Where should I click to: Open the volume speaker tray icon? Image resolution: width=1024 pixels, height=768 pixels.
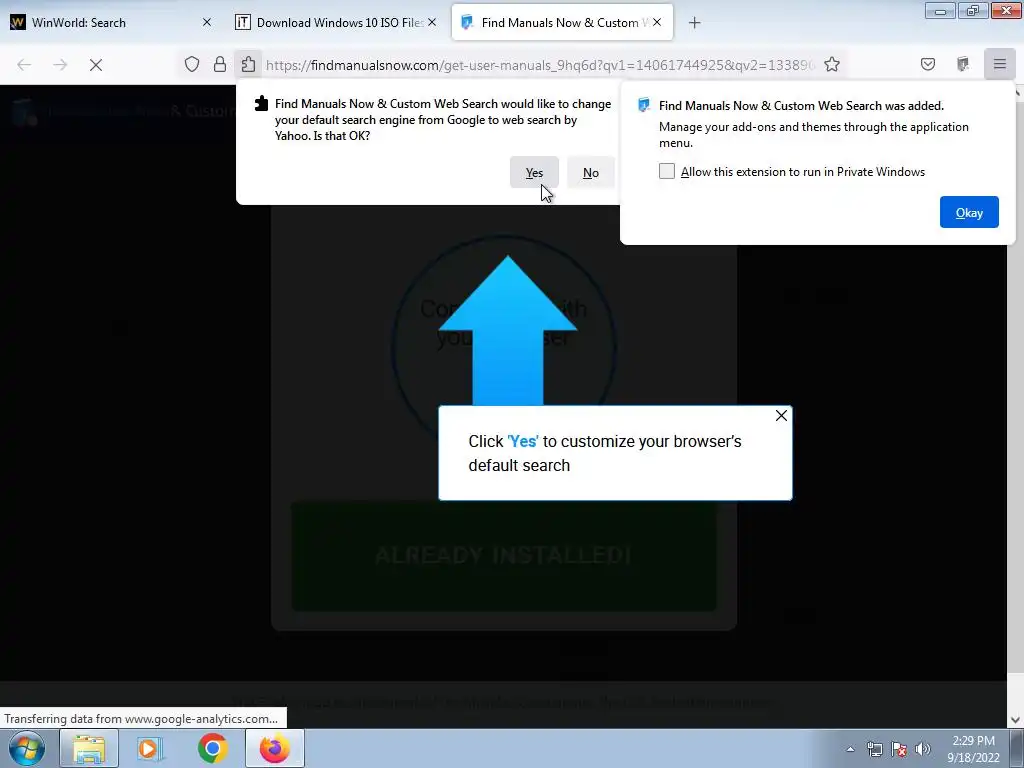pos(922,749)
